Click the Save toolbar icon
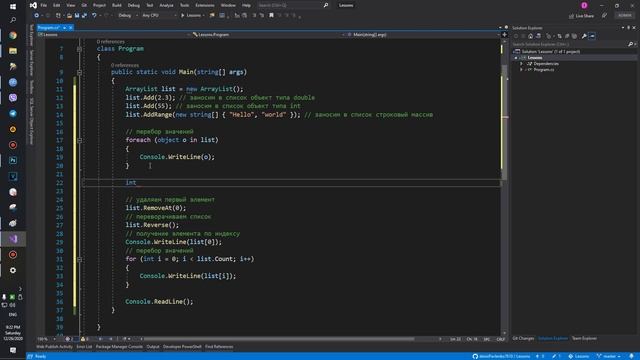 (x=77, y=16)
